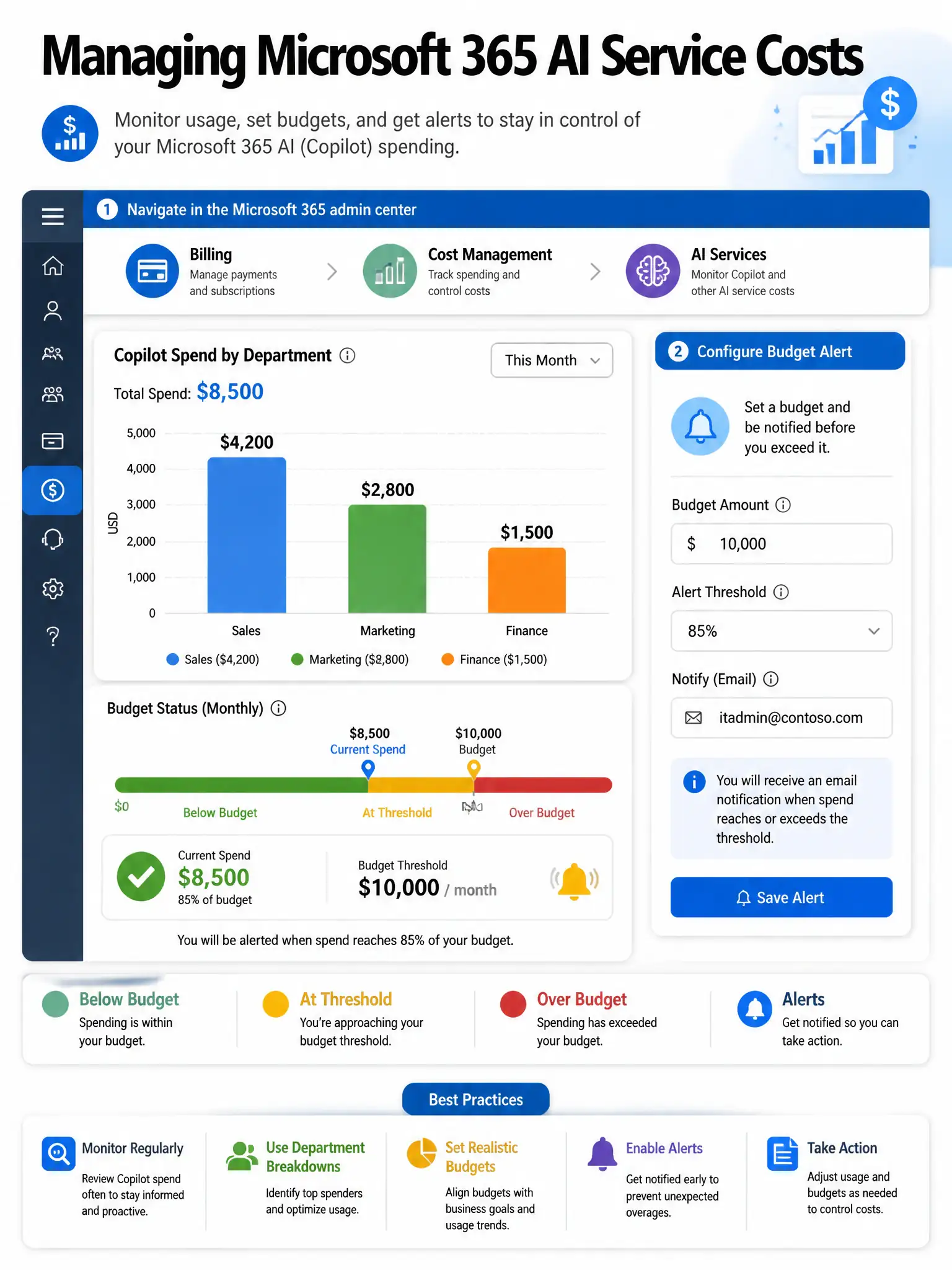Click the Take Action document icon
The image size is (952, 1270).
pyautogui.click(x=782, y=1153)
